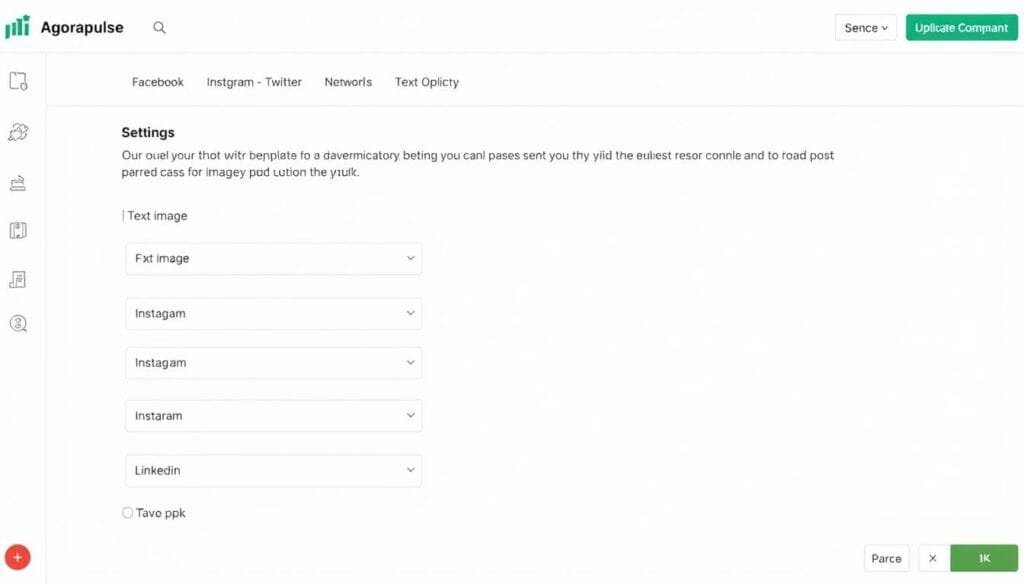Switch to the Facebook tab
1024x585 pixels.
(158, 82)
